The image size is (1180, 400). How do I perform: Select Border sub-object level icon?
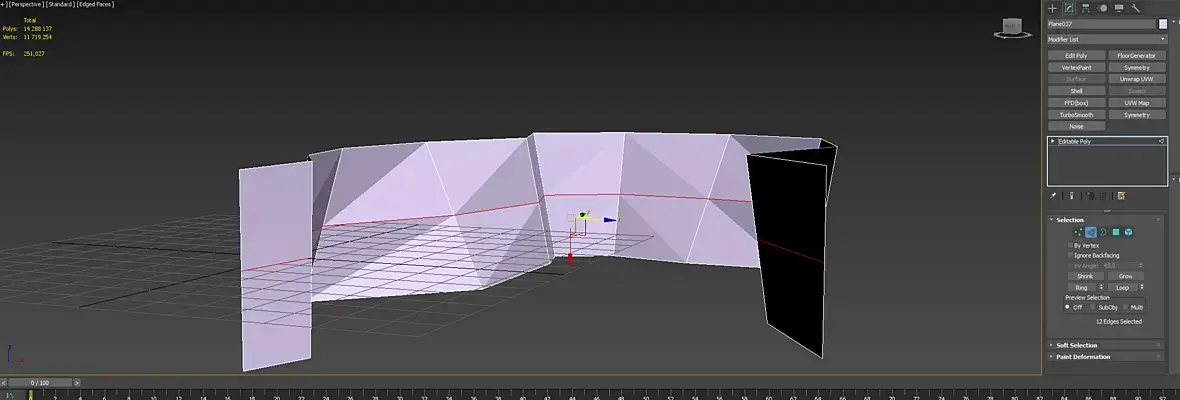click(1103, 232)
